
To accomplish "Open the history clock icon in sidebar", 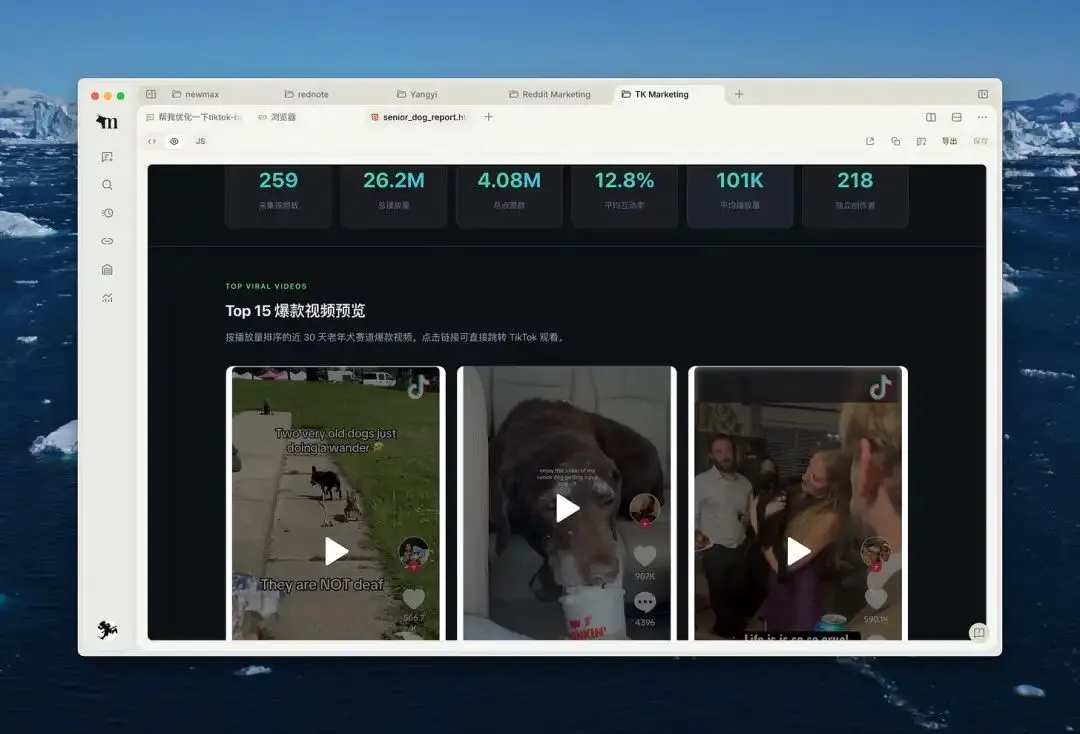I will 107,213.
